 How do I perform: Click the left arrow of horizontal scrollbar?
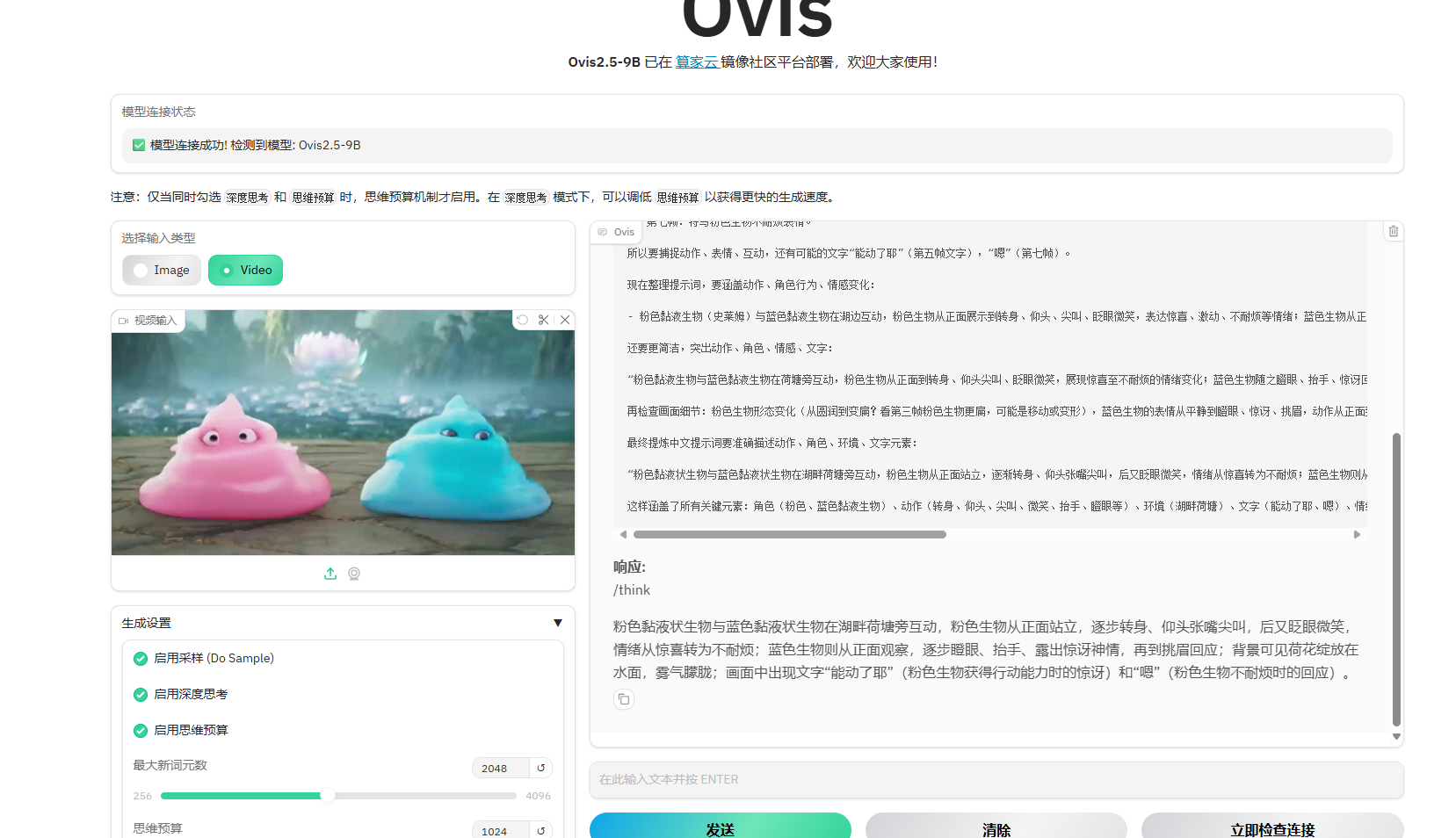[623, 534]
